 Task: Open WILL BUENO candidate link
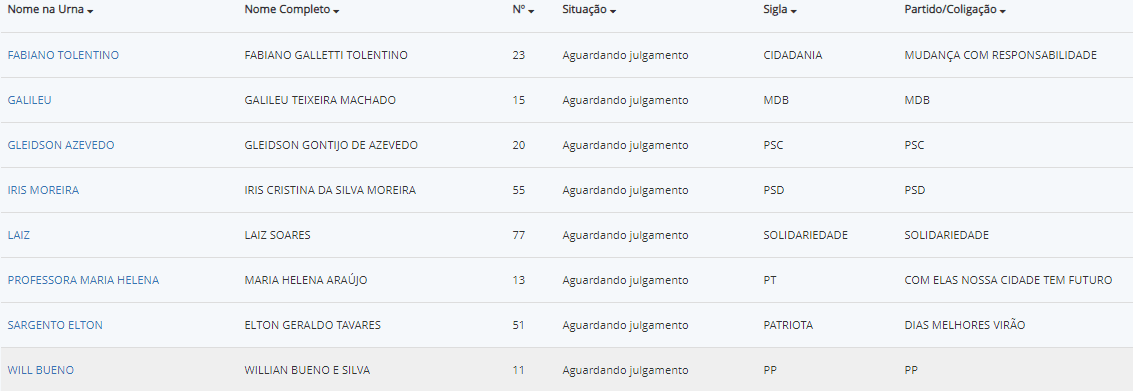(40, 370)
